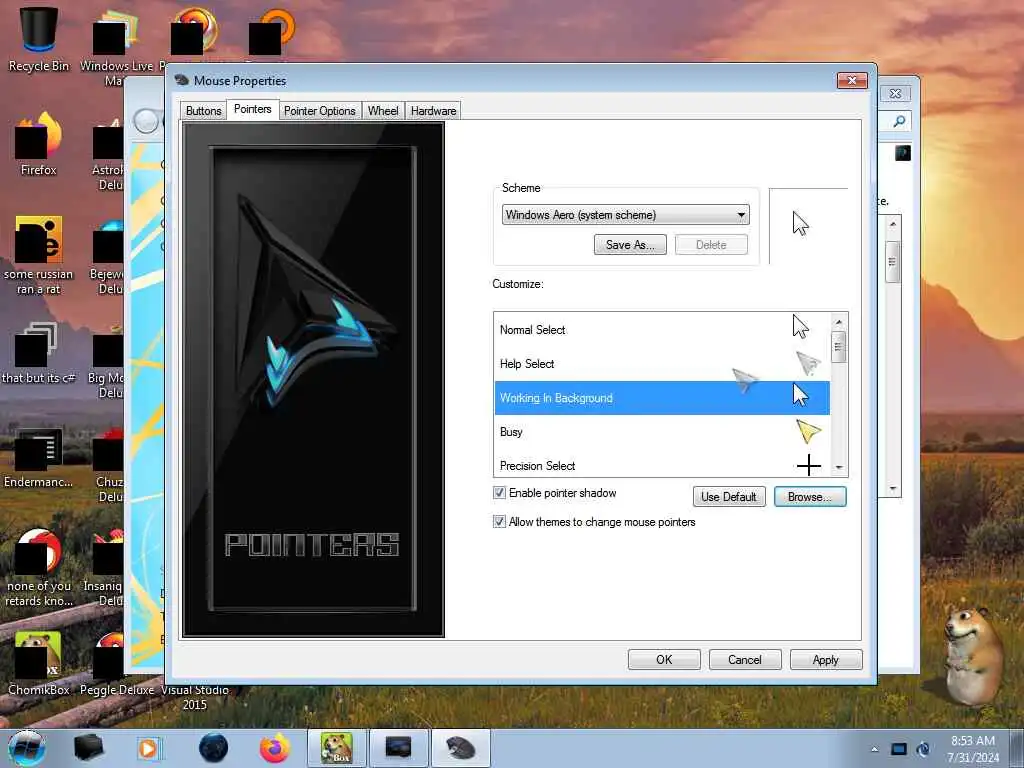Toggle Enable pointer shadow checkbox

pos(499,493)
